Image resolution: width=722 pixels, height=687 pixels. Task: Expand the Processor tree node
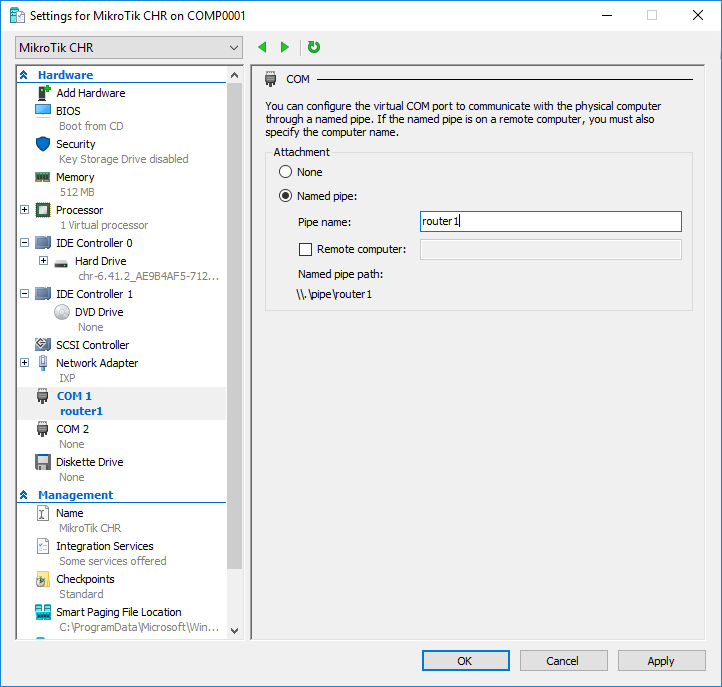(24, 210)
